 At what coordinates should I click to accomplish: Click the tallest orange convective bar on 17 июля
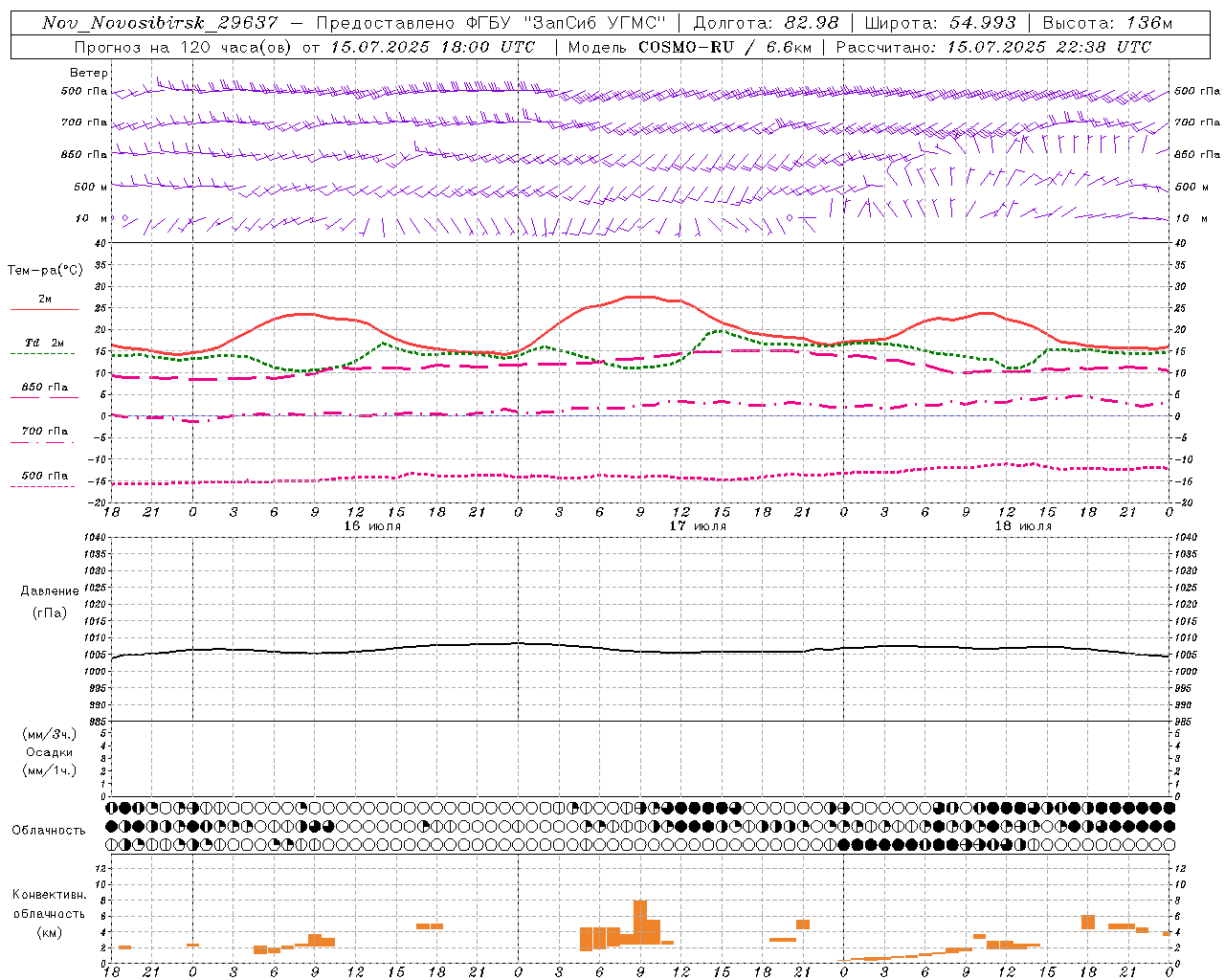coord(640,923)
